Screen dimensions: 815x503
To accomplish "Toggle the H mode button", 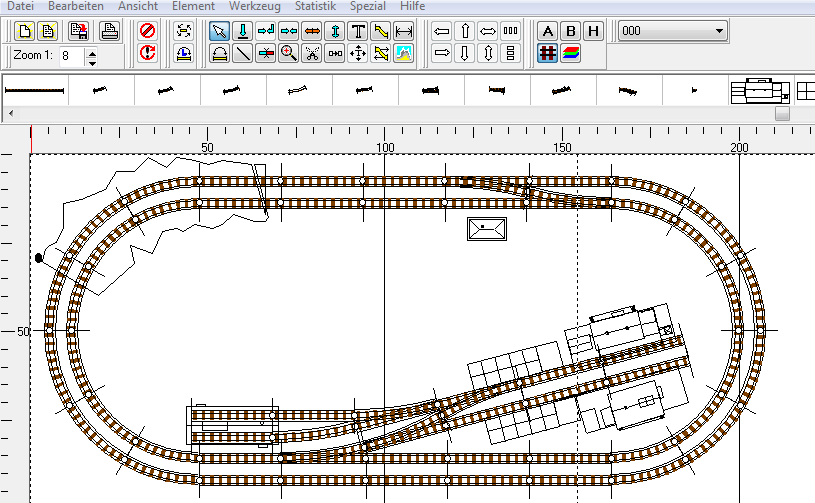I will [594, 31].
